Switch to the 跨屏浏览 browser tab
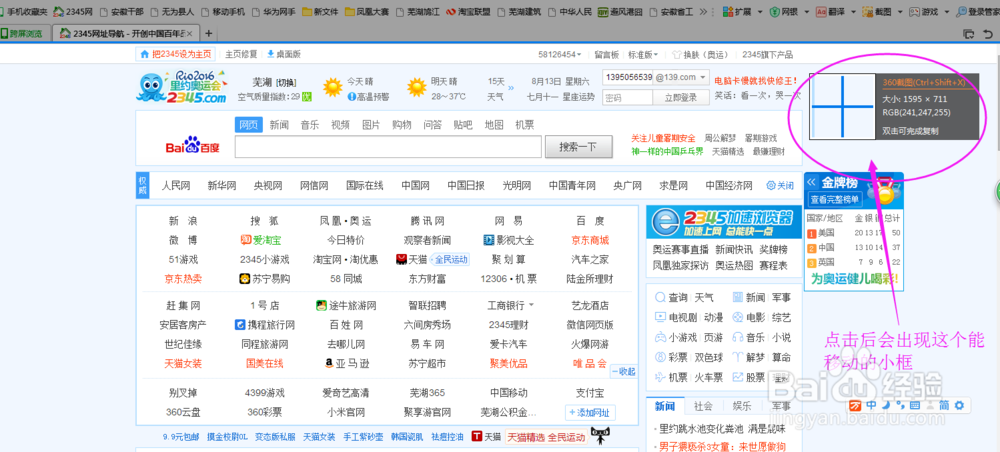The height and width of the screenshot is (452, 1000). point(25,33)
